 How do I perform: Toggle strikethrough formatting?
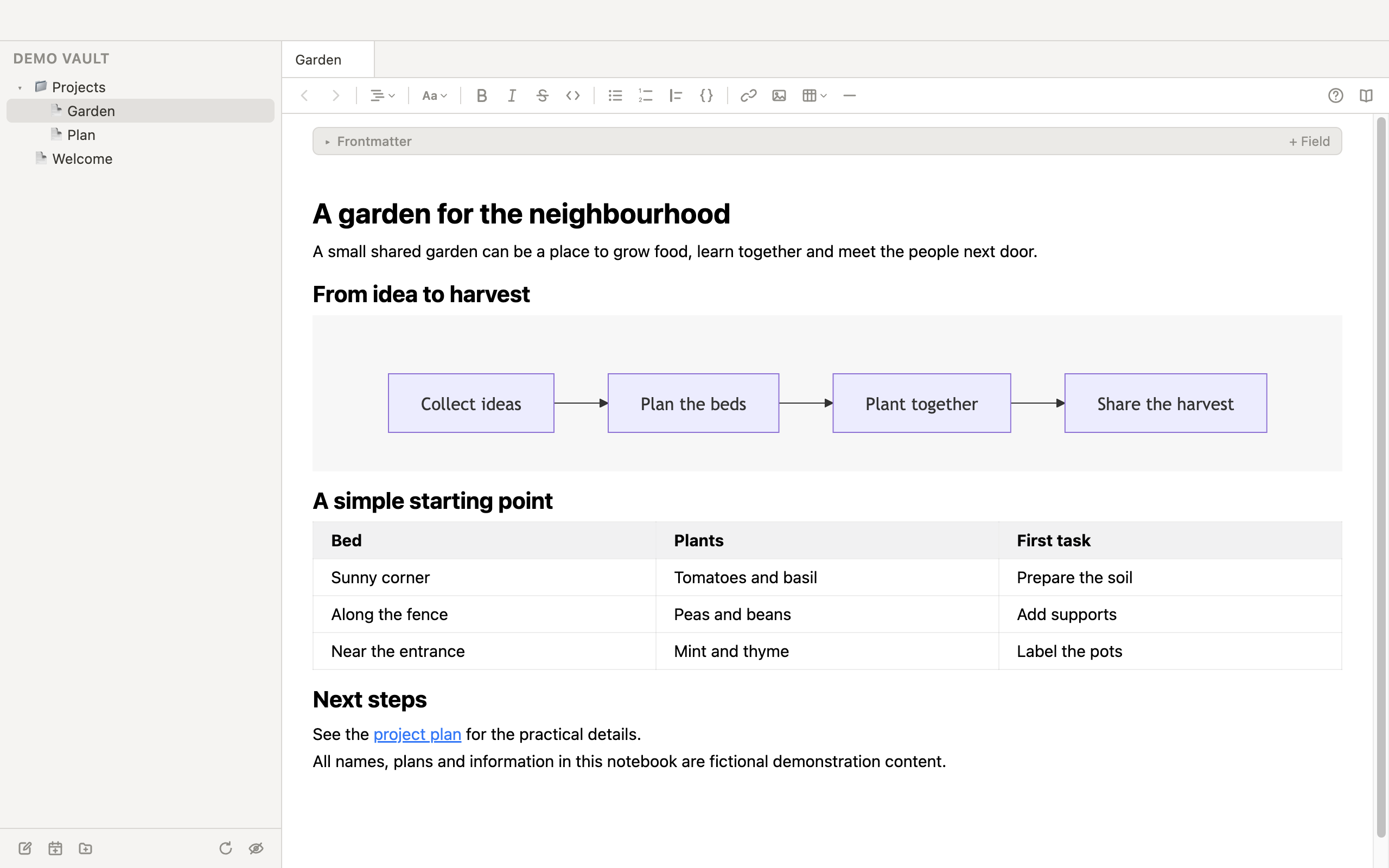pyautogui.click(x=543, y=95)
